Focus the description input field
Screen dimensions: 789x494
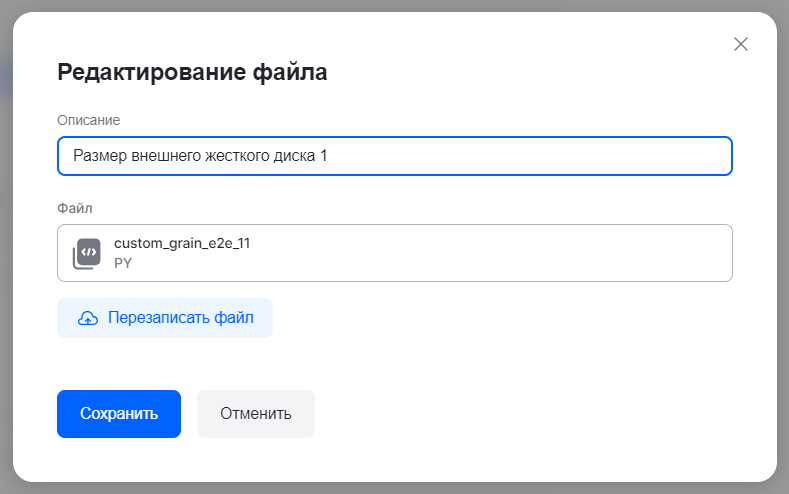395,156
